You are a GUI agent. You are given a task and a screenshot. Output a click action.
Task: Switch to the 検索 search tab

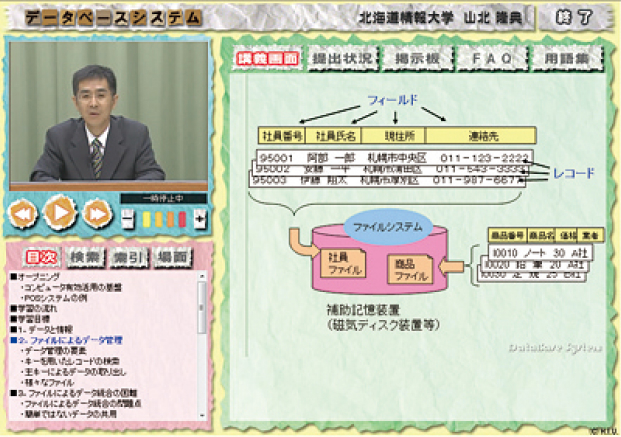(85, 257)
